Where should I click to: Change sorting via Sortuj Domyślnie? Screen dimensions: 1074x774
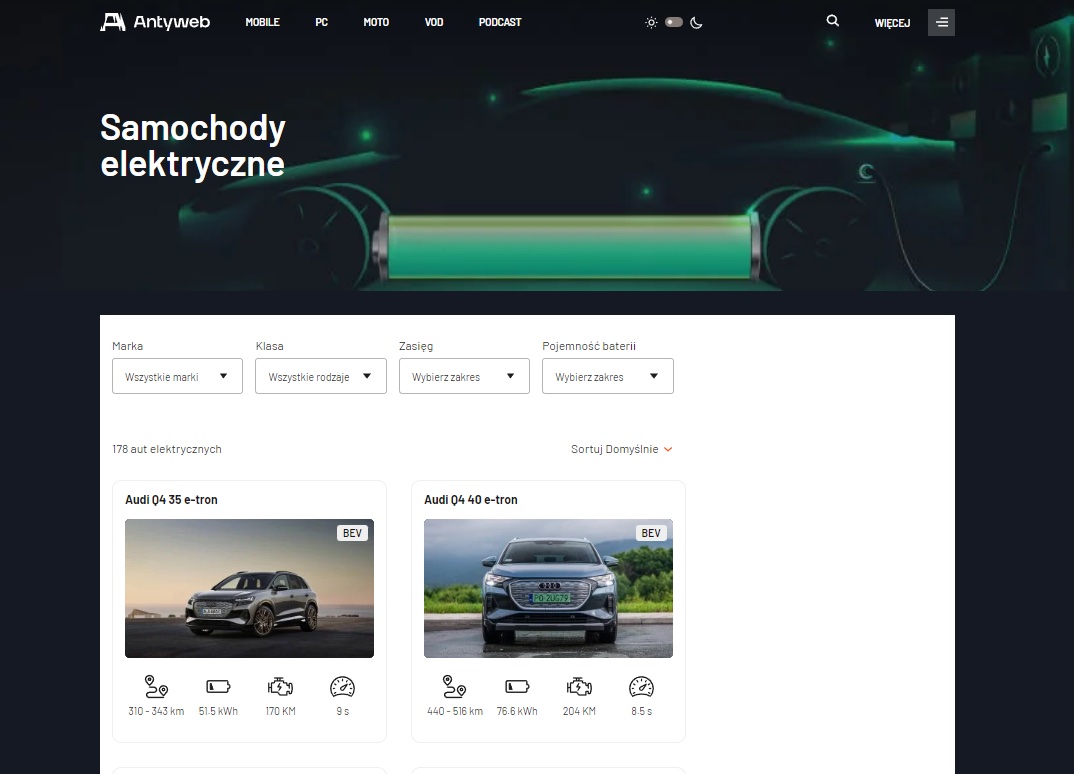[621, 449]
